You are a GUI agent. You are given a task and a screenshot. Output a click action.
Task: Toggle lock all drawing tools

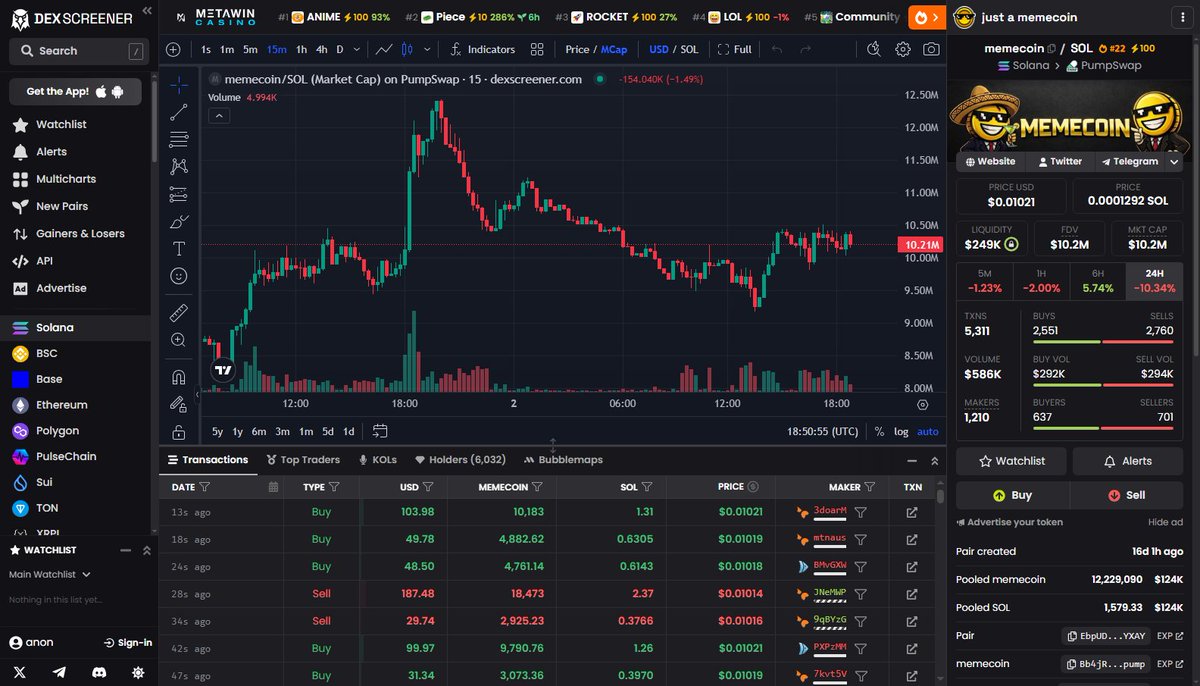point(178,432)
